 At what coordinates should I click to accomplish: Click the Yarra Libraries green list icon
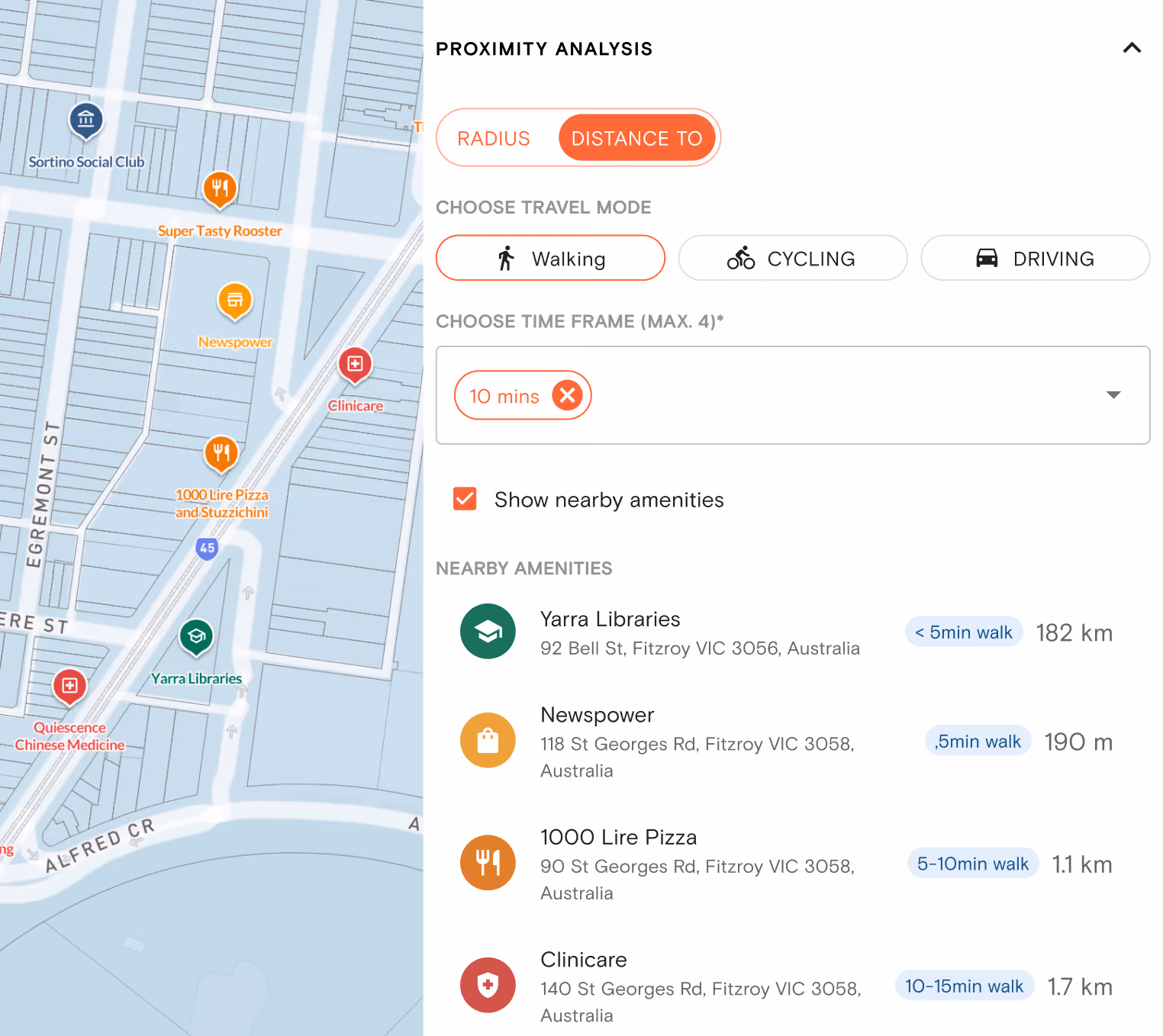coord(488,632)
